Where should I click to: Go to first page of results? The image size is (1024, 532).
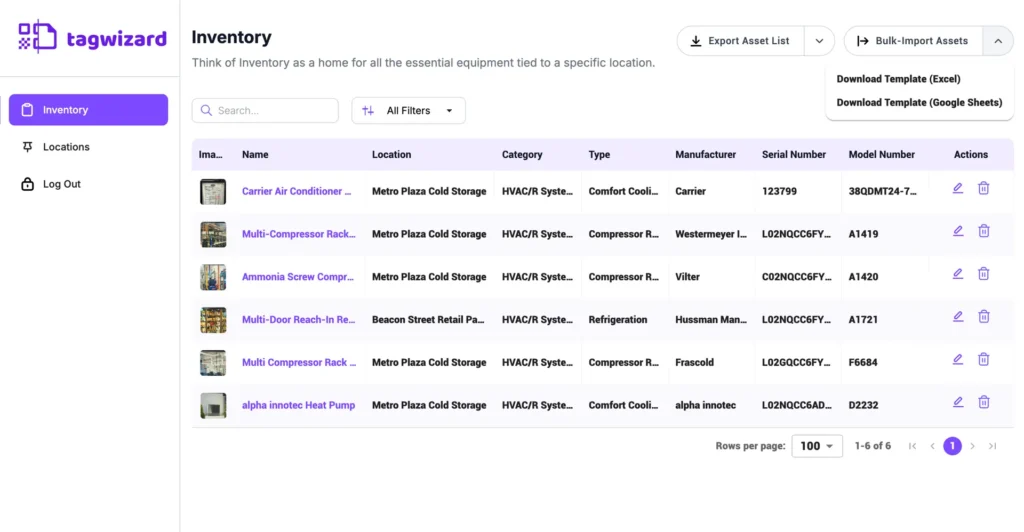(x=912, y=446)
